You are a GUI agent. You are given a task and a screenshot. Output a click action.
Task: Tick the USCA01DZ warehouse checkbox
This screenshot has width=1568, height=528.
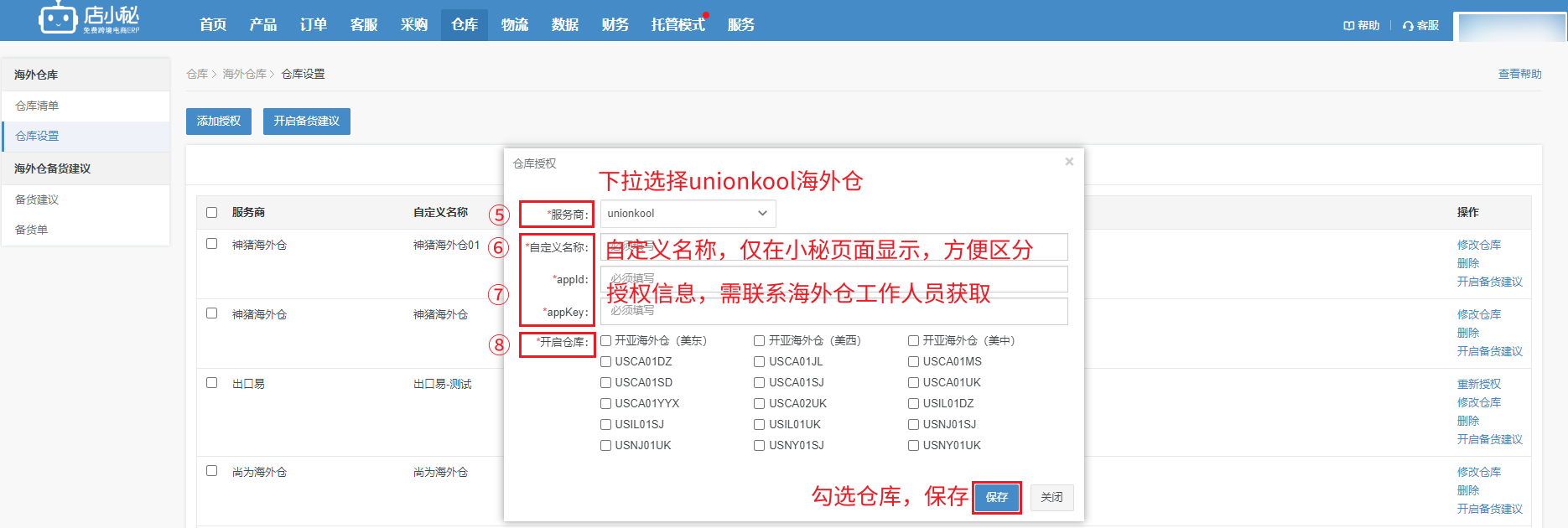[605, 361]
